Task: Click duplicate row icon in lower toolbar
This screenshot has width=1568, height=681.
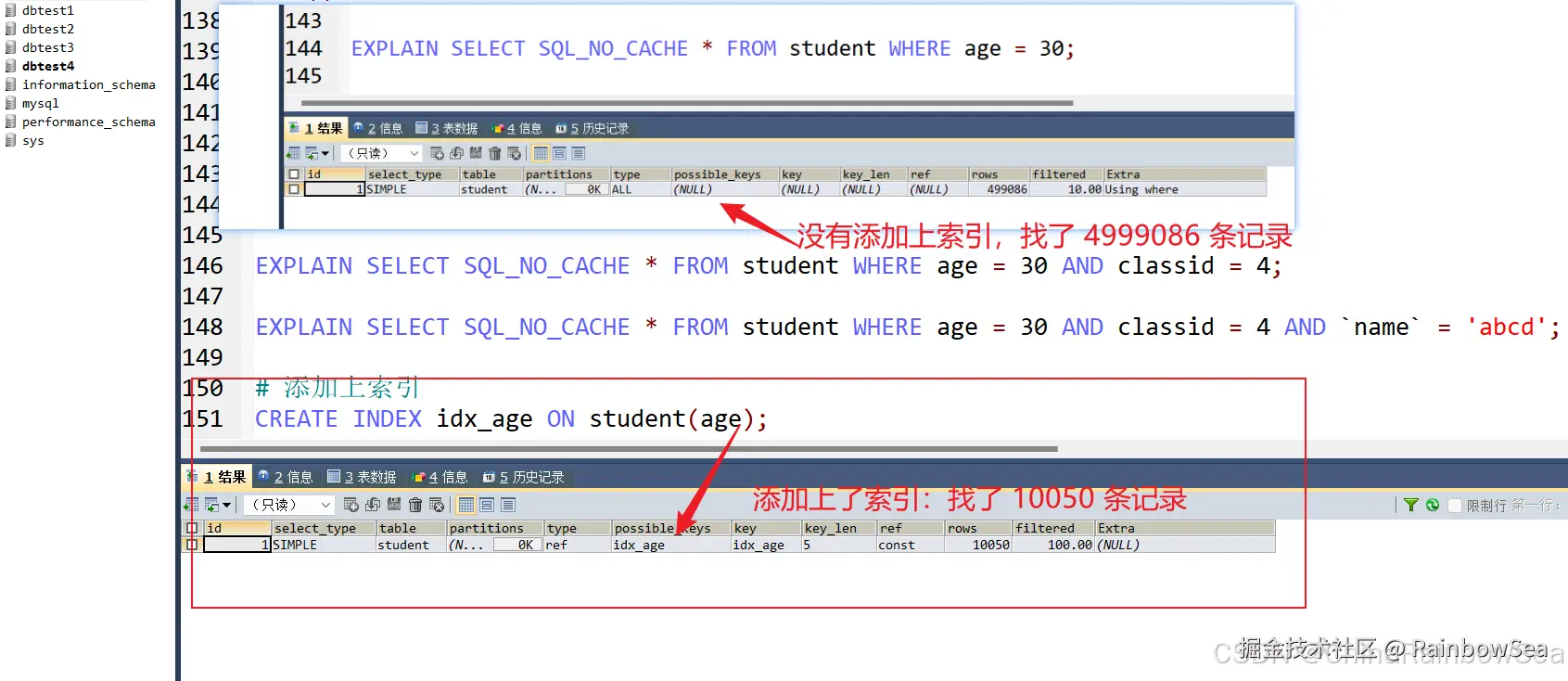Action: pos(373,505)
